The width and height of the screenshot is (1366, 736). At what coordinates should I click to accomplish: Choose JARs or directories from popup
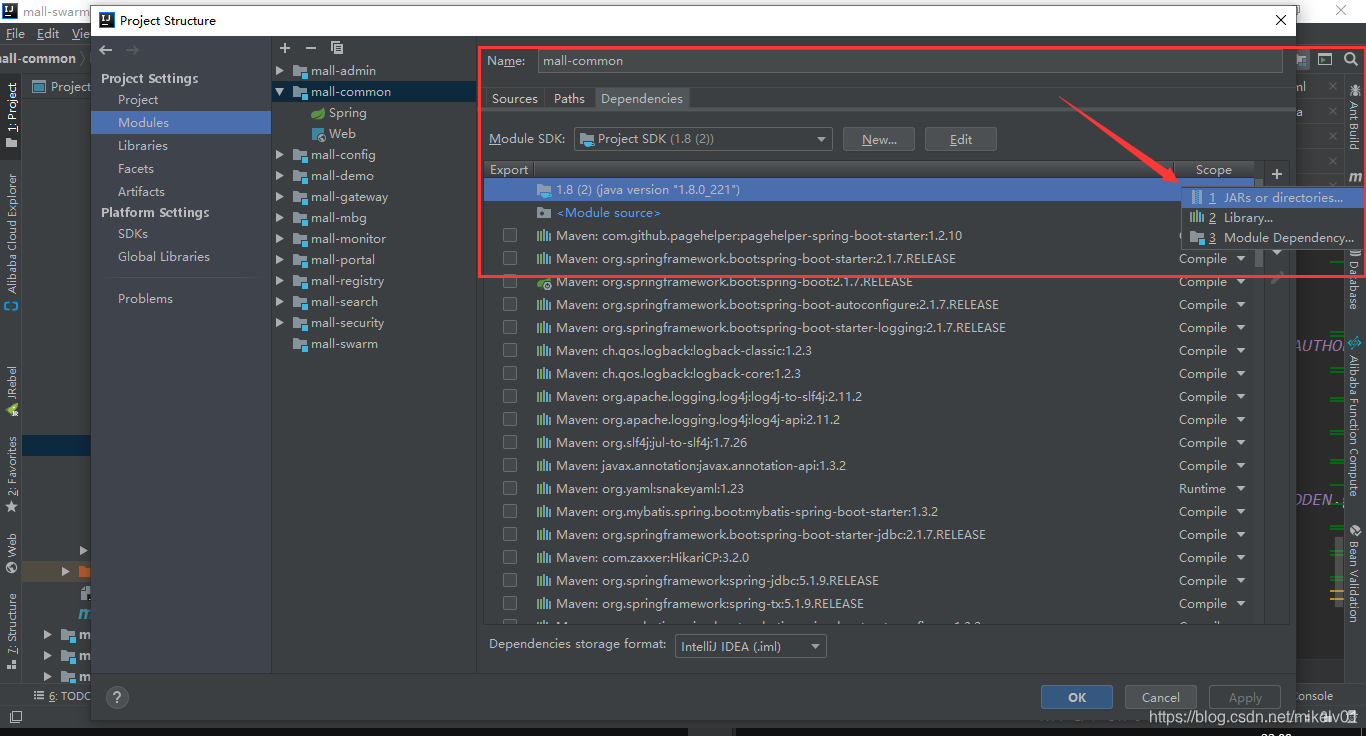[x=1273, y=198]
